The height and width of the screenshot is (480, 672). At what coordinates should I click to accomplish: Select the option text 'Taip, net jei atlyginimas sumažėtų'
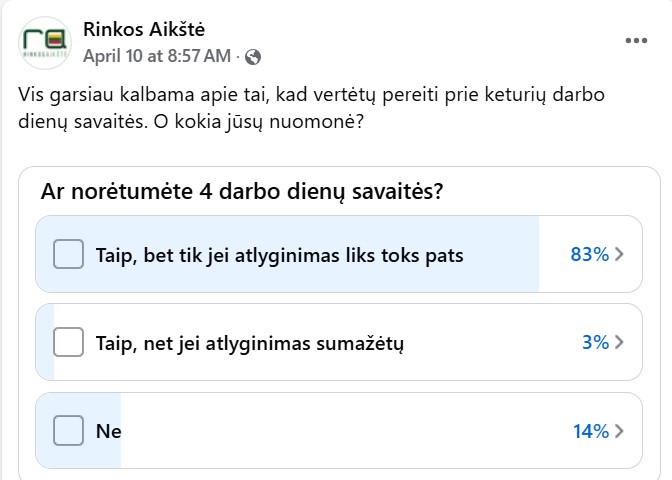coord(249,344)
